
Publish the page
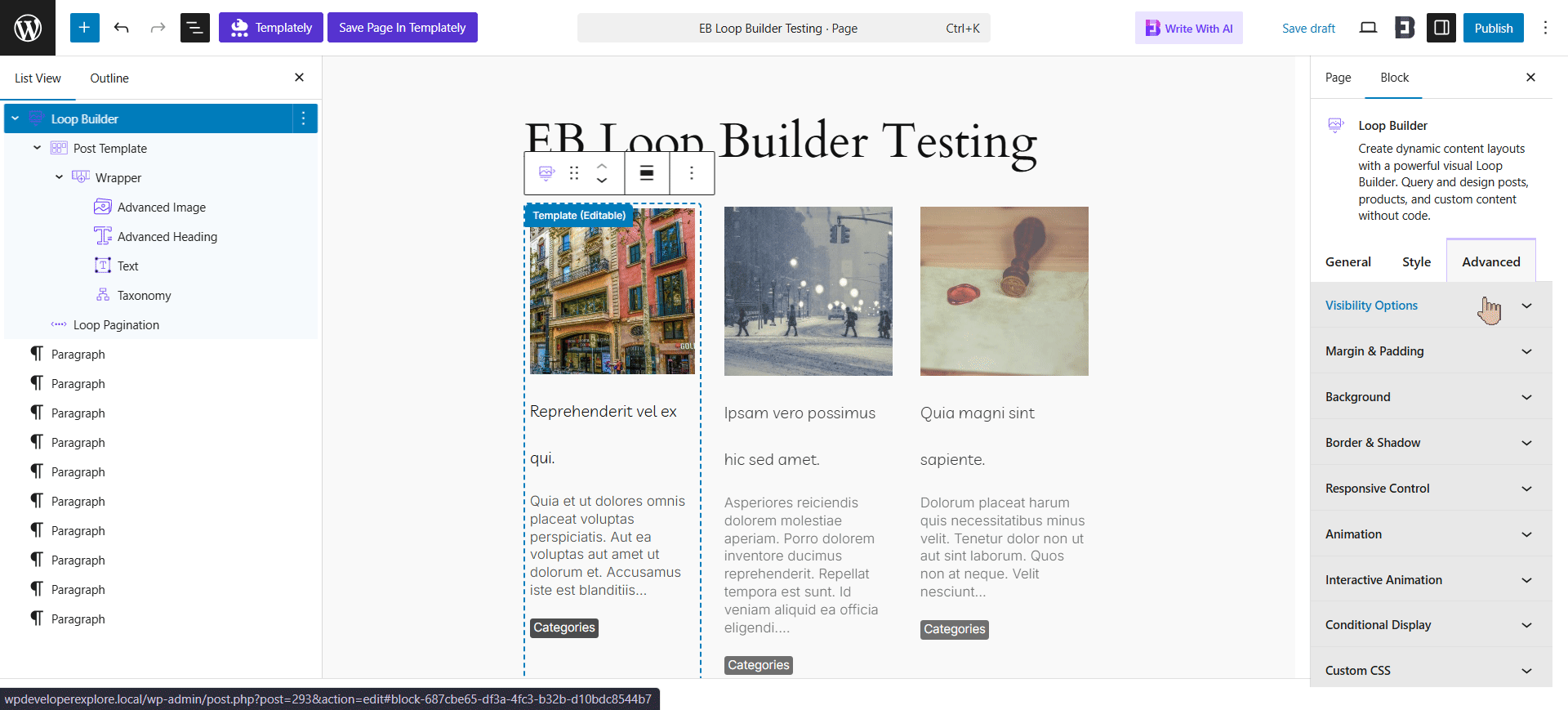tap(1493, 28)
